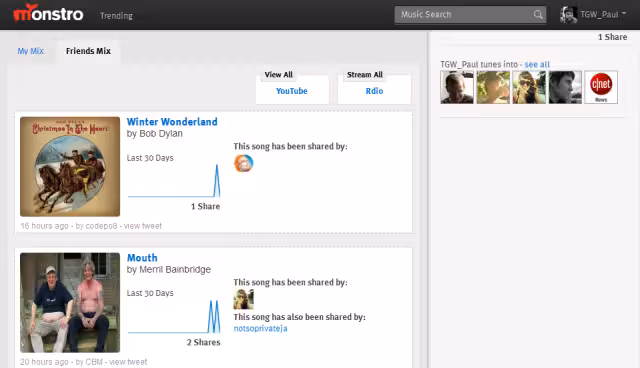The height and width of the screenshot is (368, 640).
Task: Open the Mouth album cover photo
Action: [70, 303]
